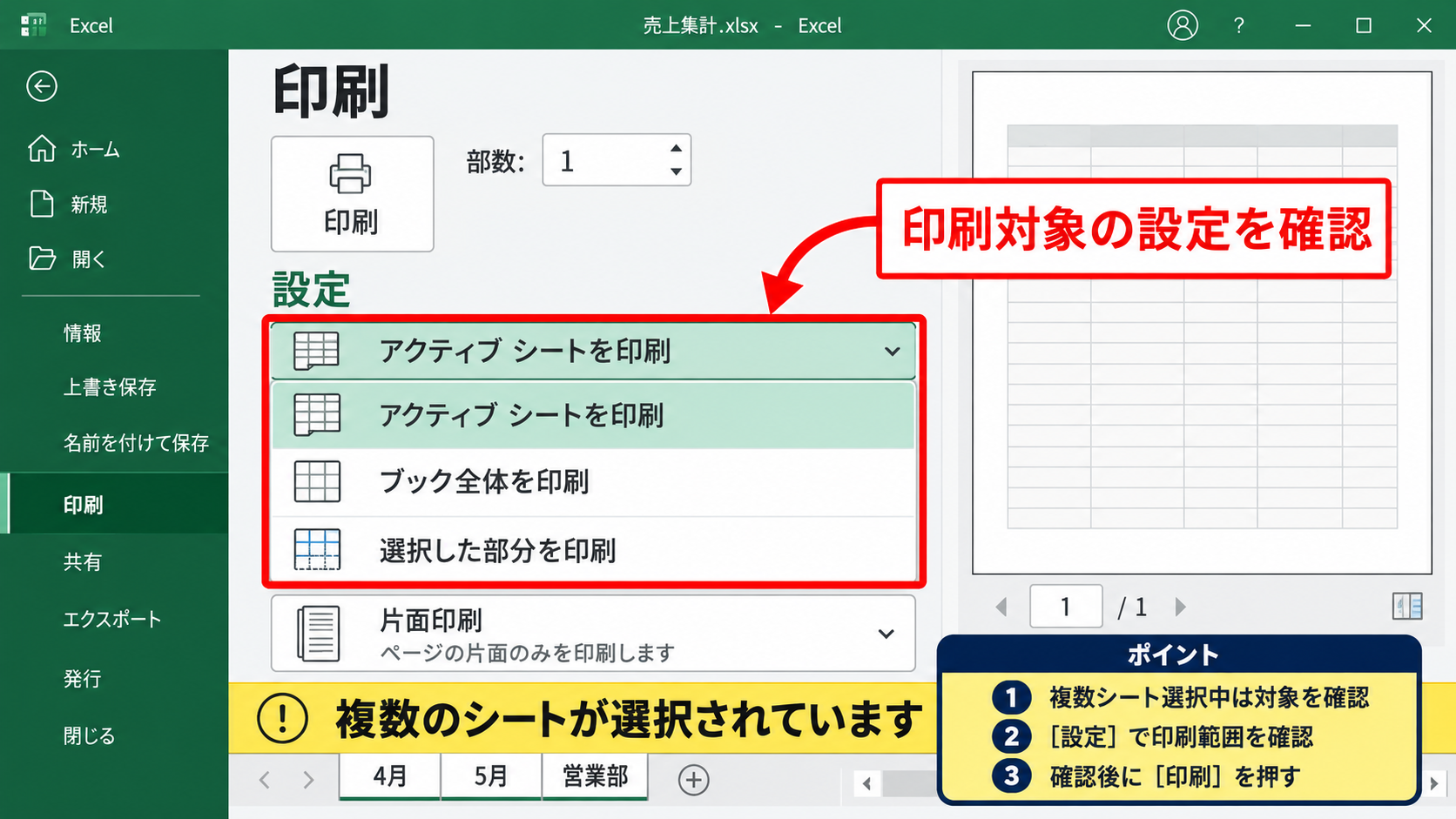The image size is (1456, 819).
Task: Click the print preview page thumbnail
Action: [x=1202, y=323]
